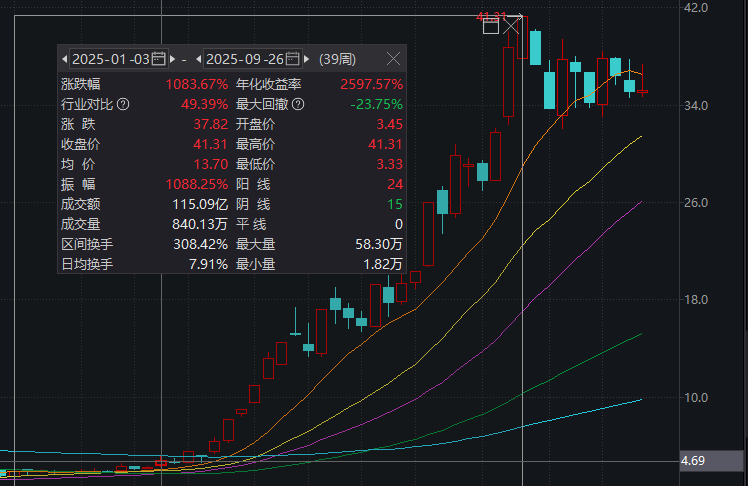Click the (39周) period label

coord(340,59)
